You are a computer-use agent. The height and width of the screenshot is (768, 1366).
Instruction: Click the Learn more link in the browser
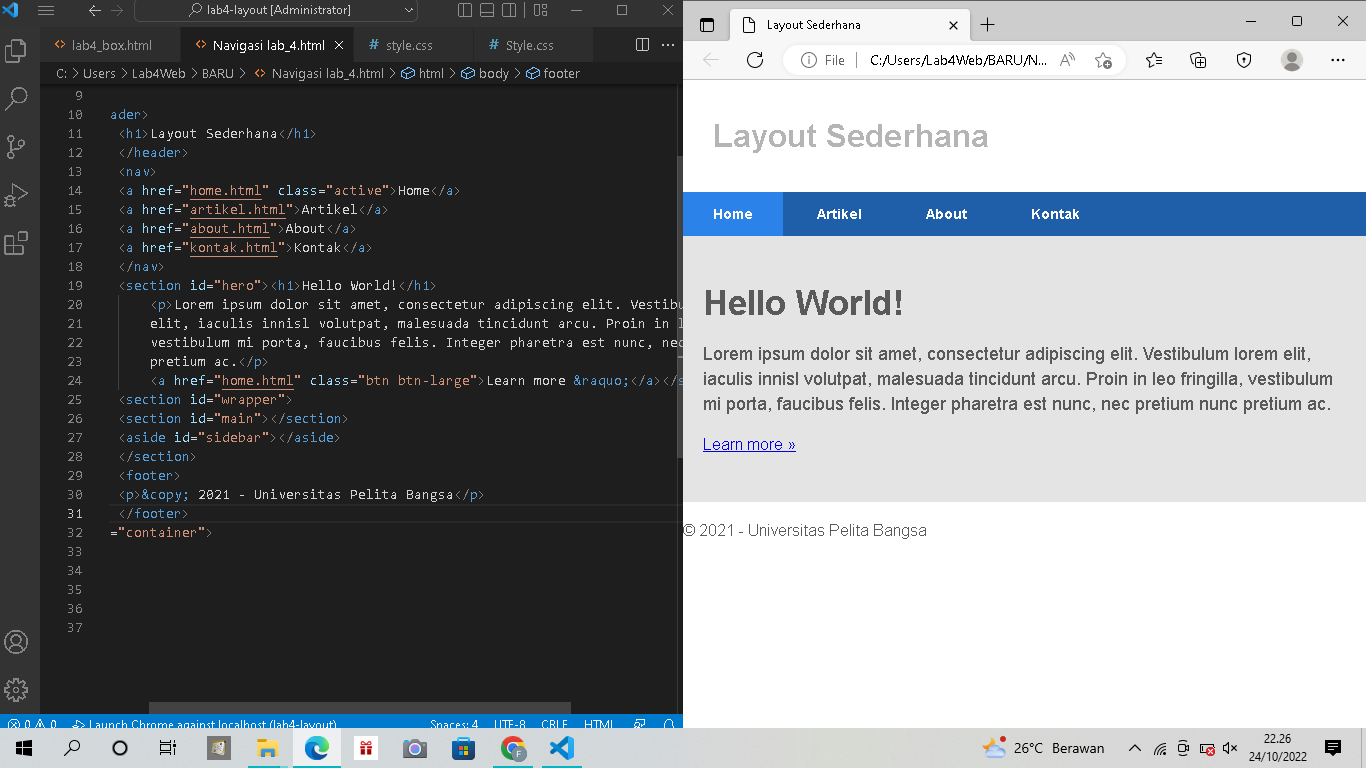[x=748, y=444]
